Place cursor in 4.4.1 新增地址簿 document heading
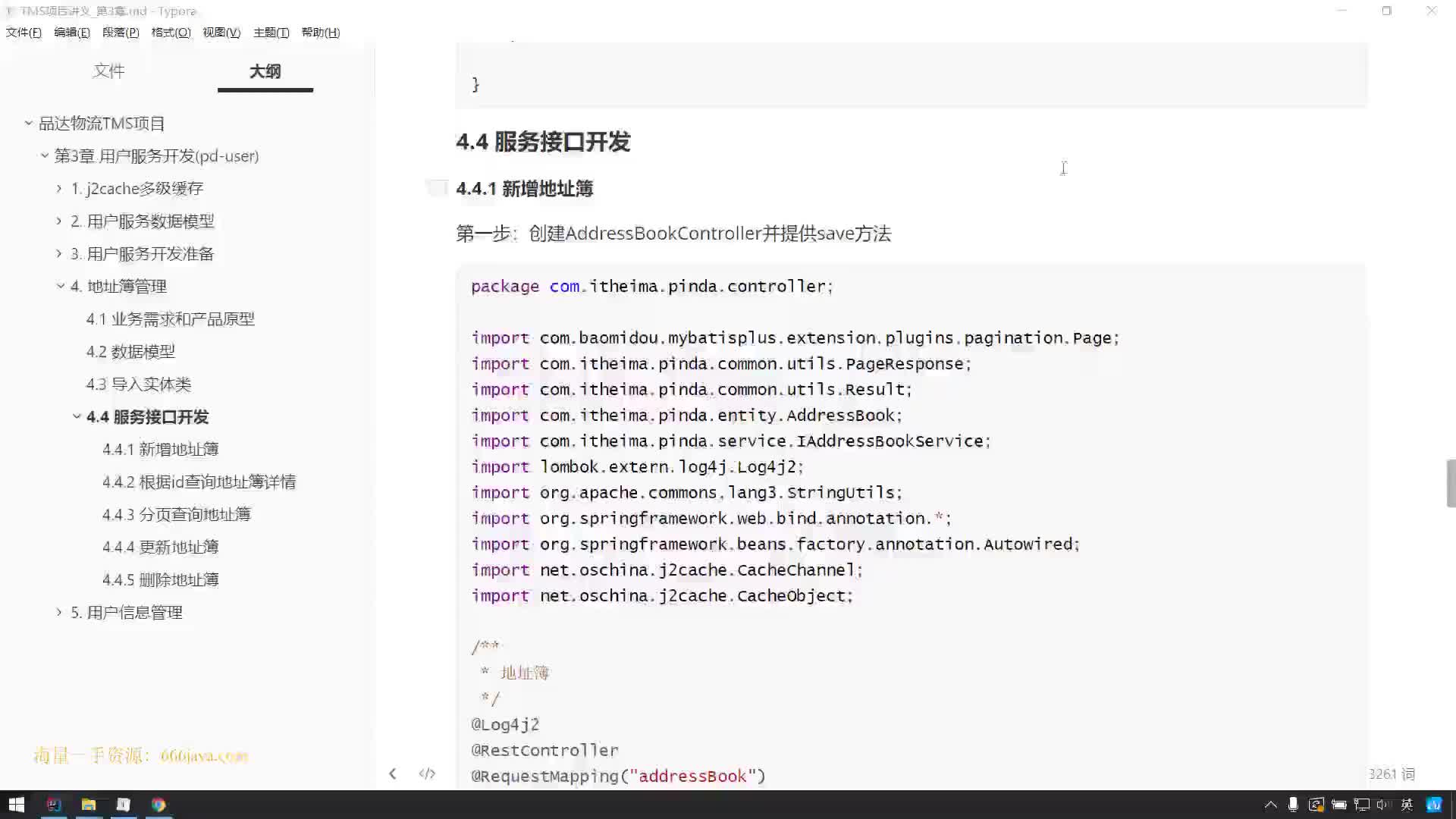The width and height of the screenshot is (1456, 819). click(x=524, y=188)
